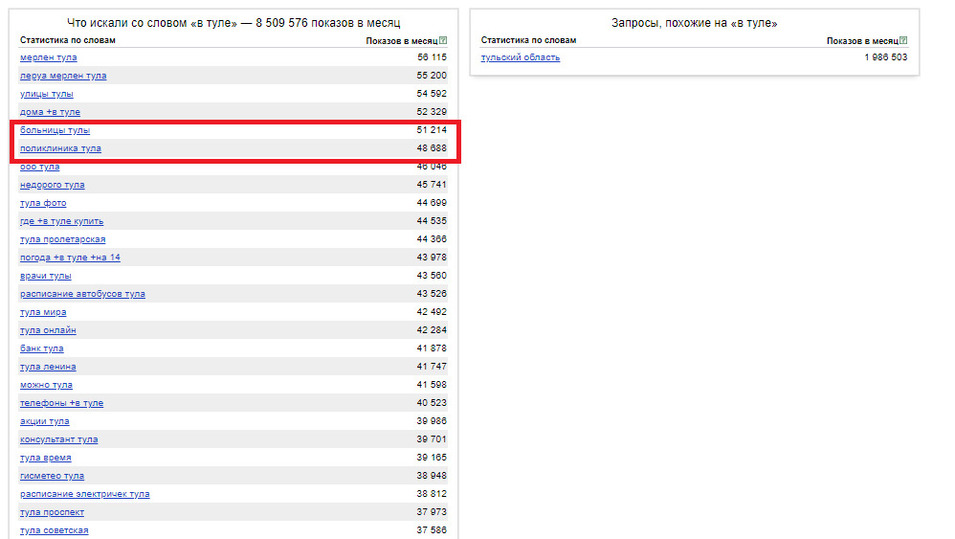The image size is (955, 539).
Task: Click 'Статистика по словам' header in right panel
Action: click(x=528, y=40)
